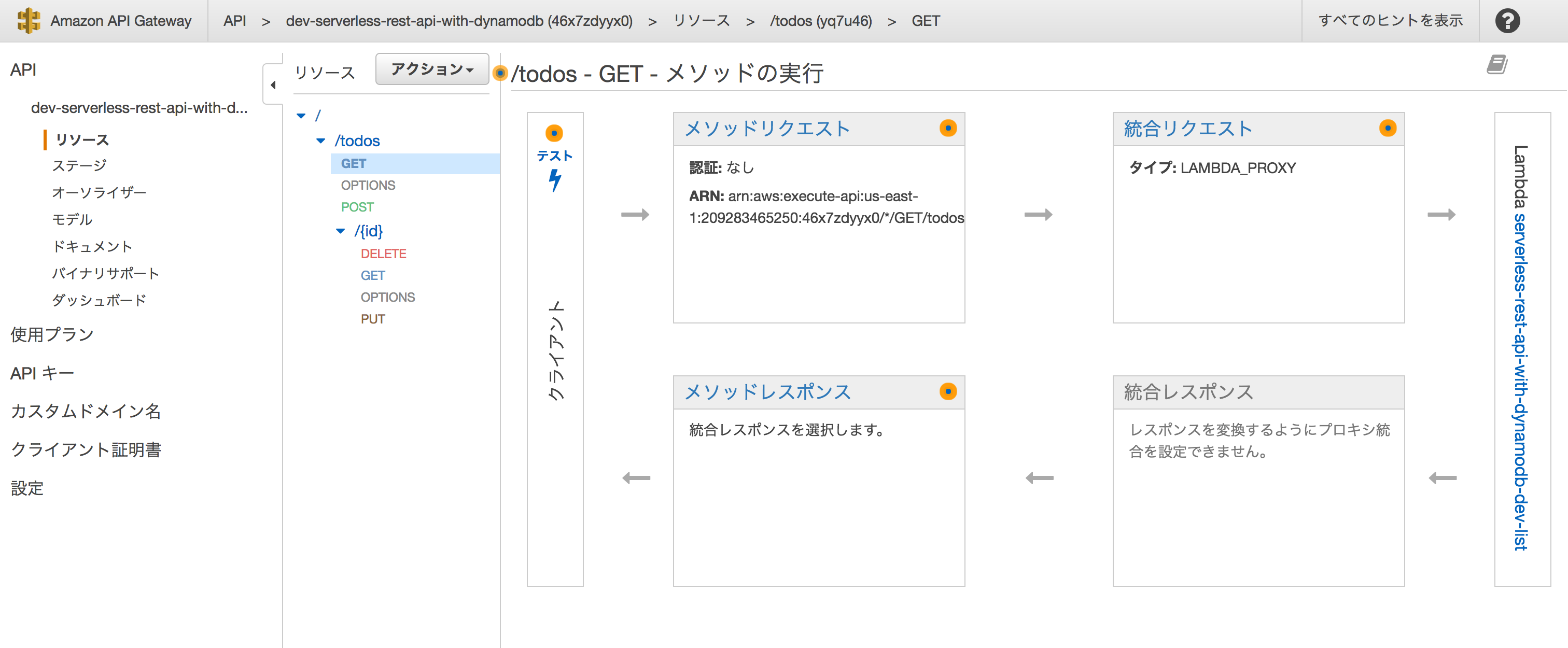Click the Amazon API Gateway logo icon
The width and height of the screenshot is (1568, 648).
[x=29, y=21]
